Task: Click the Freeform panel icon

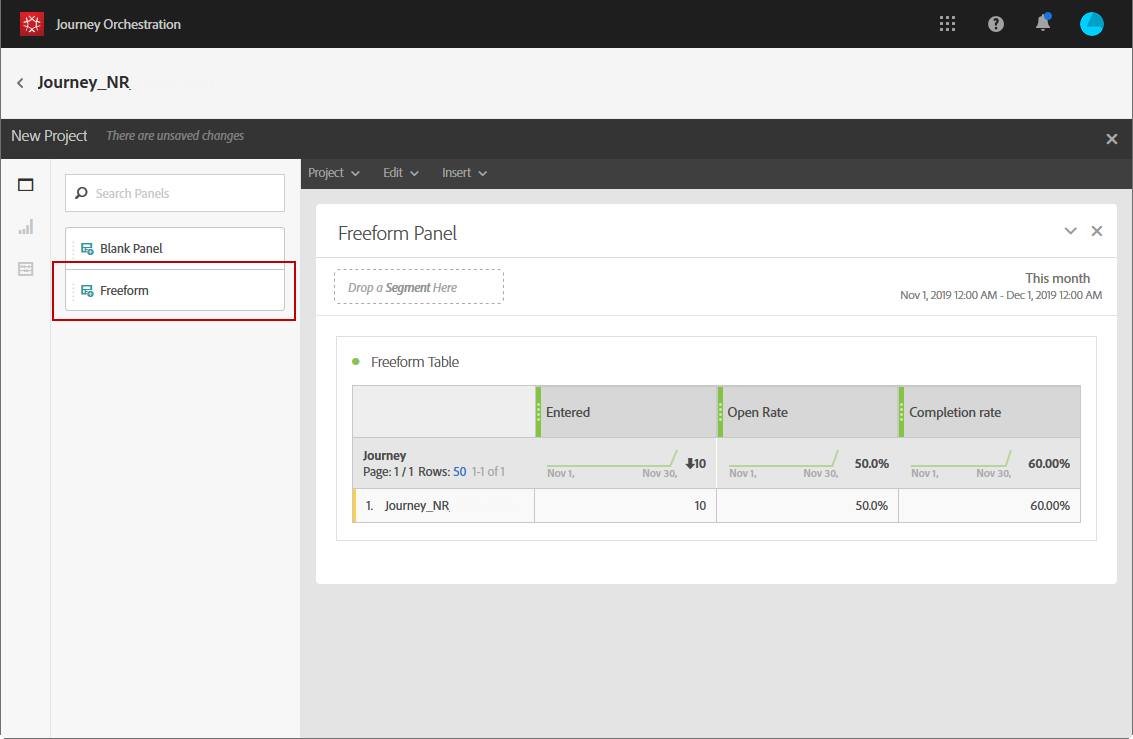Action: coord(87,290)
